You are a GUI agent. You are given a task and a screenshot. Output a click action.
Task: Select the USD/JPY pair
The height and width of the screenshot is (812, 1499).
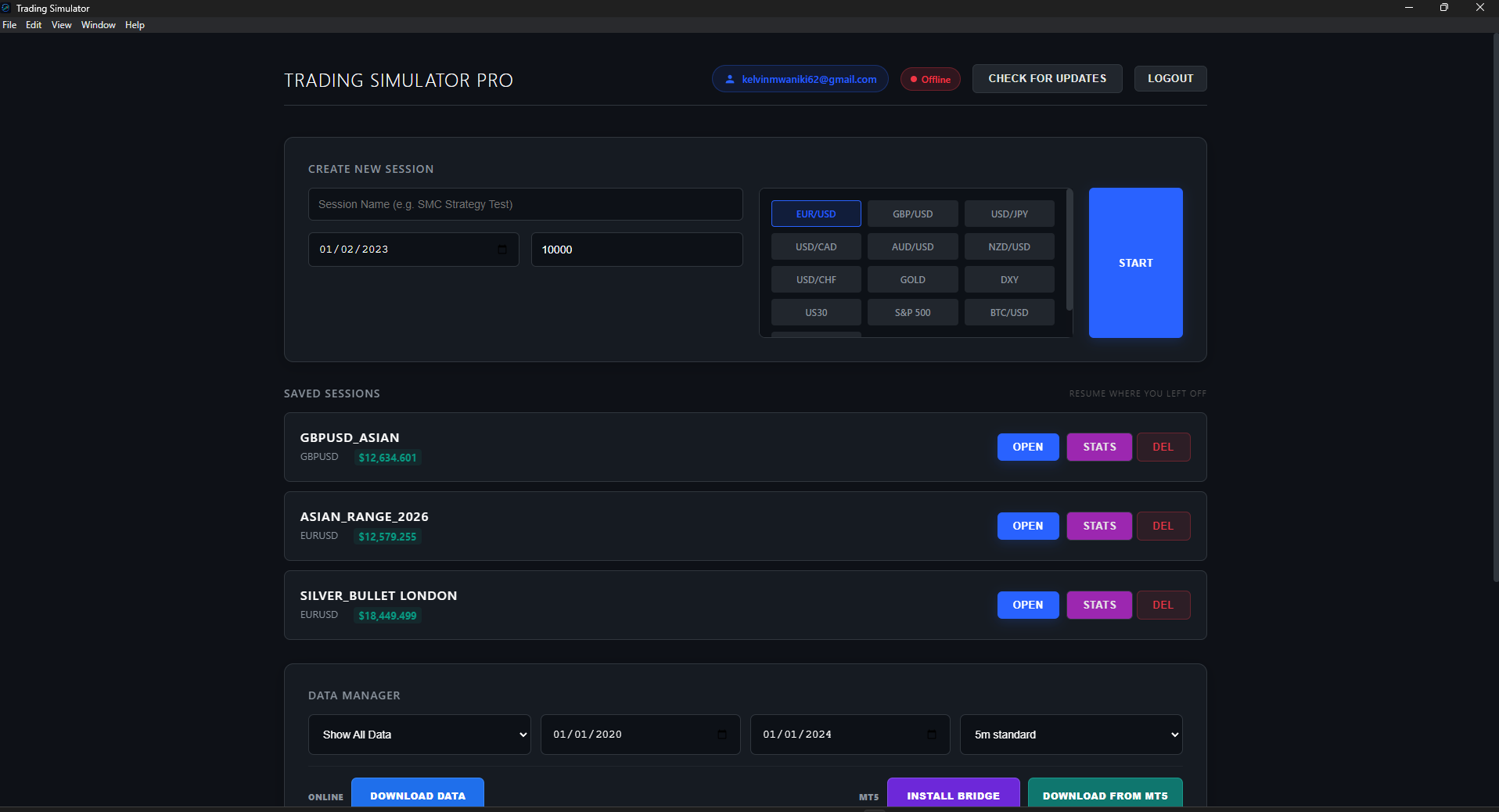click(x=1009, y=214)
